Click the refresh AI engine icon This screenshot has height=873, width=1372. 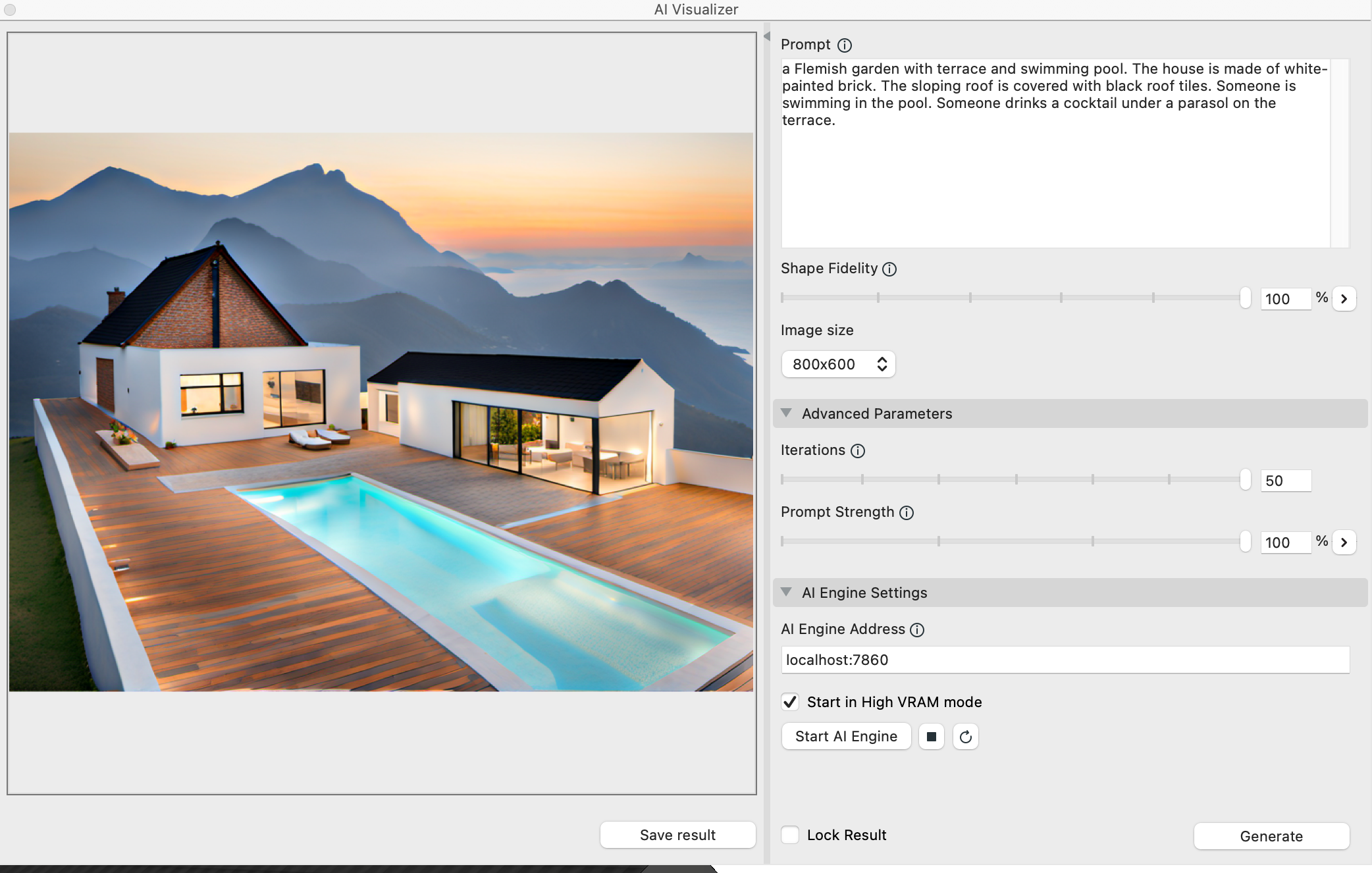(965, 737)
